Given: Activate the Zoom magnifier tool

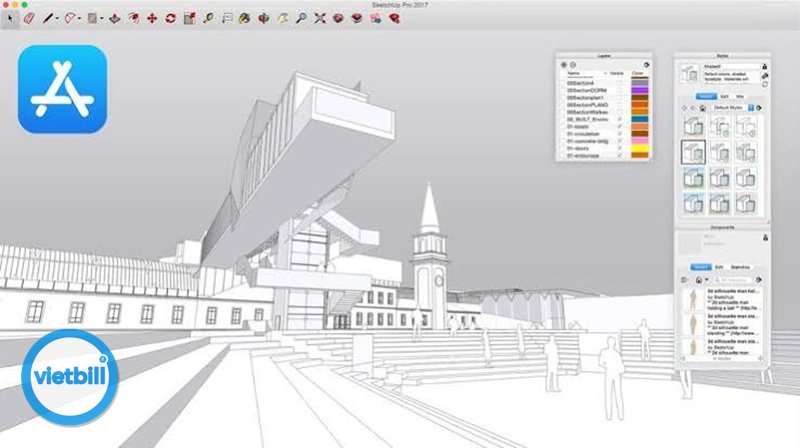Looking at the screenshot, I should point(302,19).
